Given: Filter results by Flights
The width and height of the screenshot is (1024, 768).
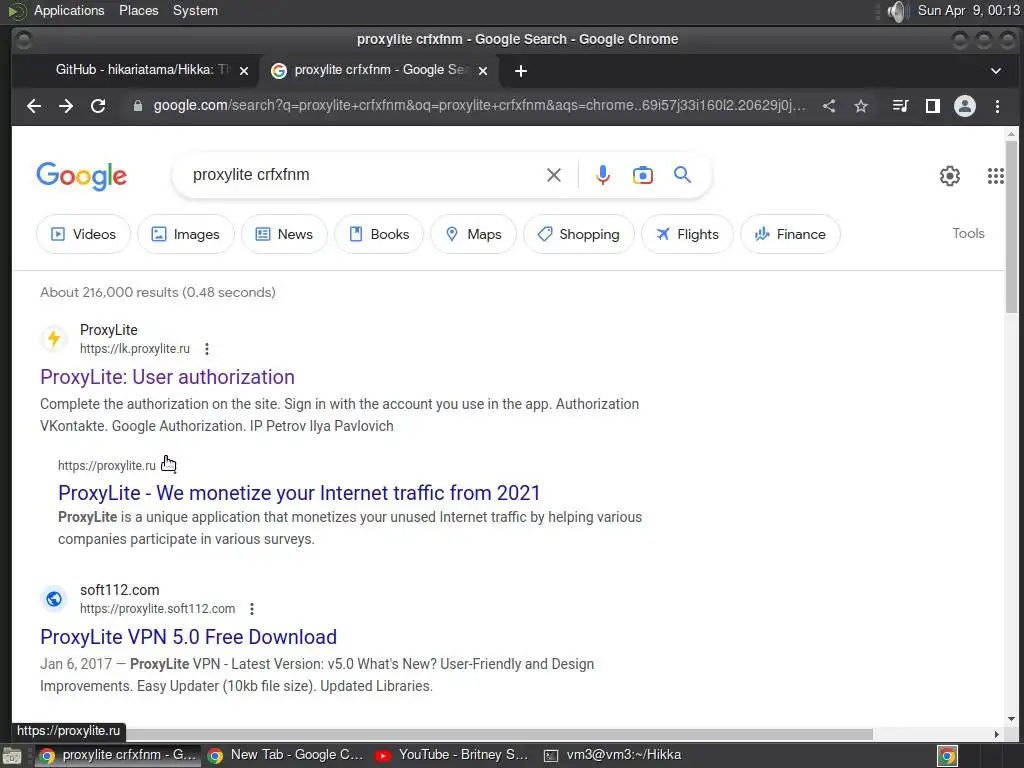Looking at the screenshot, I should coord(687,234).
